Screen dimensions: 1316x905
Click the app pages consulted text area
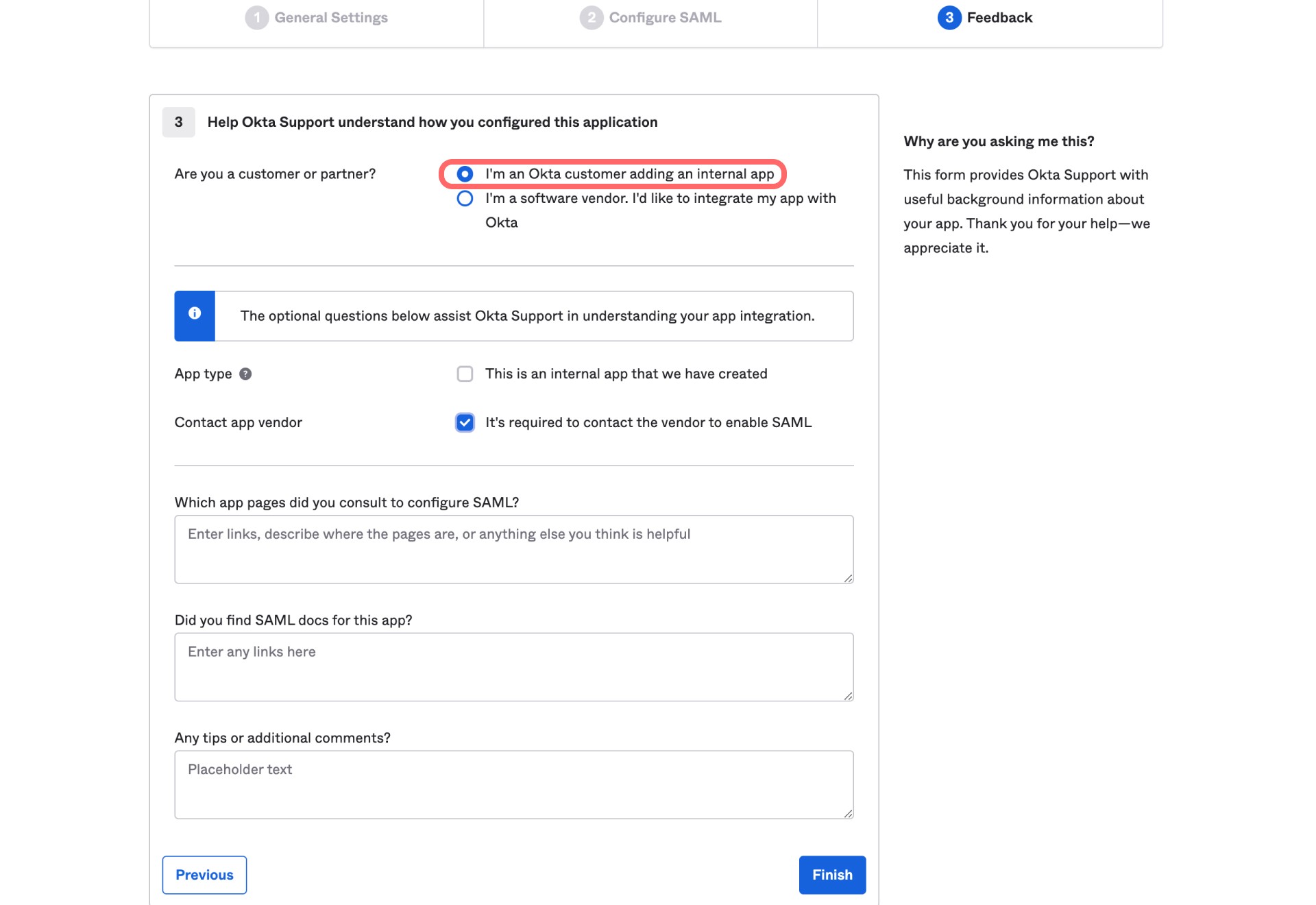(x=513, y=548)
